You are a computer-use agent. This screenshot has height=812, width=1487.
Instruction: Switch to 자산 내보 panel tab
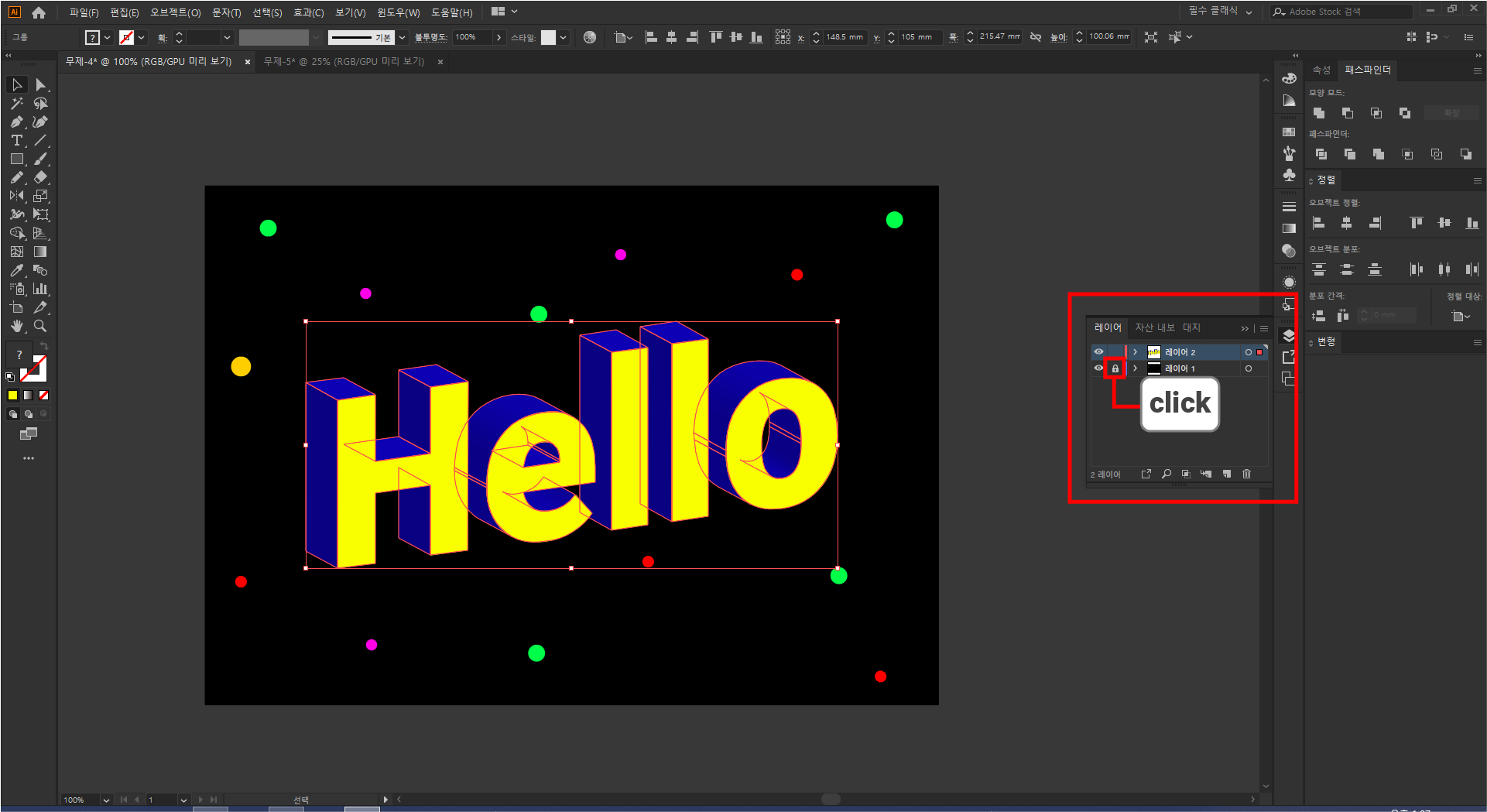tap(1155, 327)
